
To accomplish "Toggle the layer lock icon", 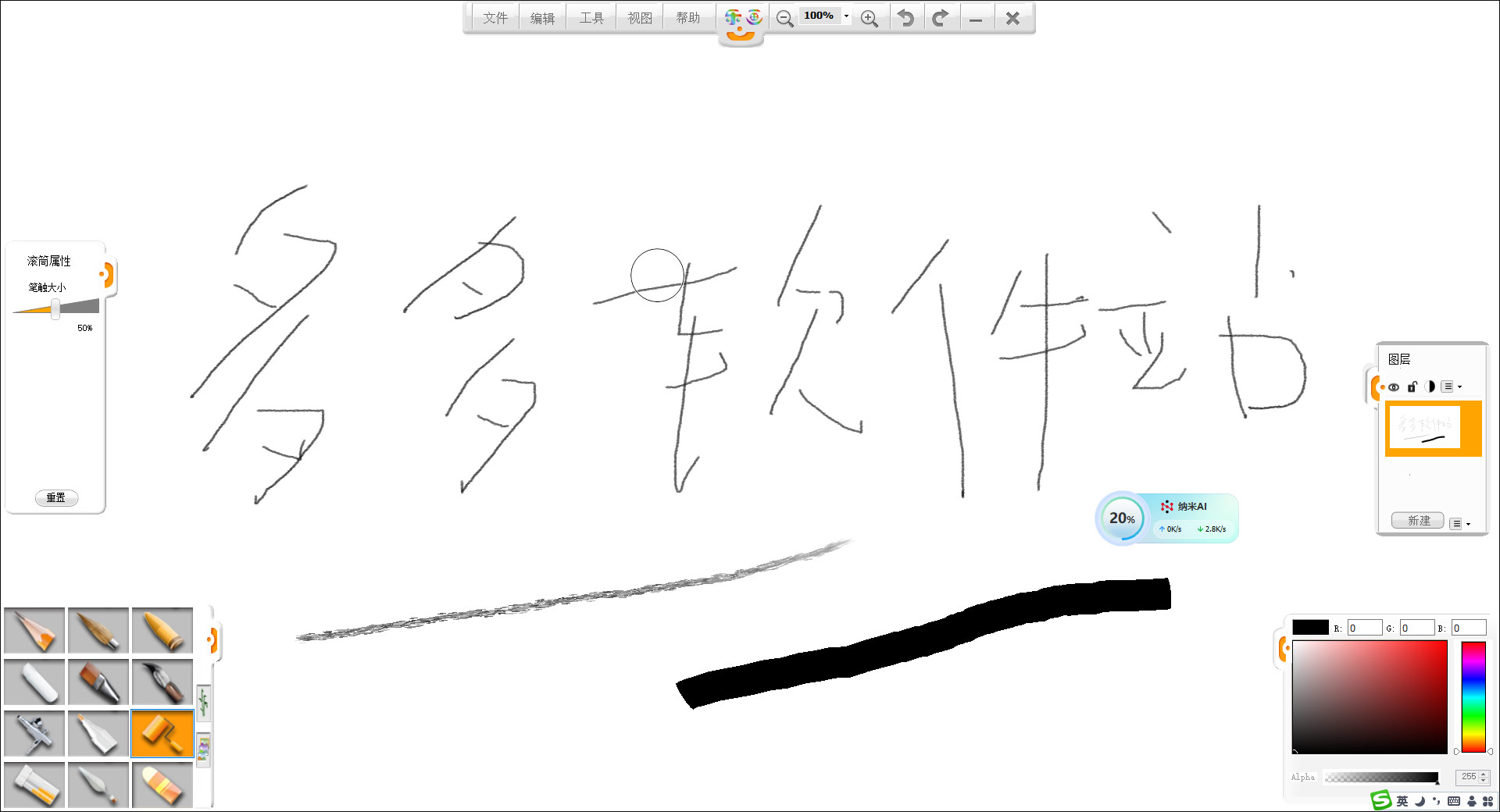I will (x=1412, y=386).
